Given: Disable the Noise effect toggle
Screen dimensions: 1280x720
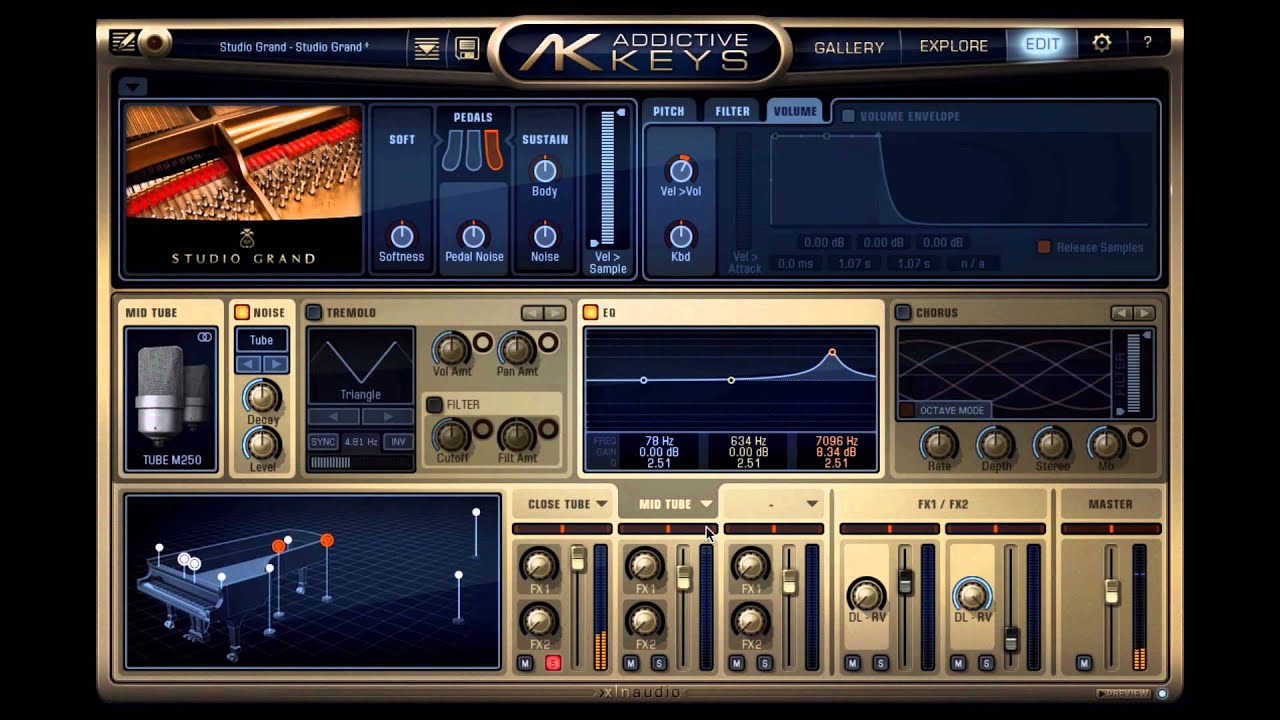Looking at the screenshot, I should tap(241, 313).
